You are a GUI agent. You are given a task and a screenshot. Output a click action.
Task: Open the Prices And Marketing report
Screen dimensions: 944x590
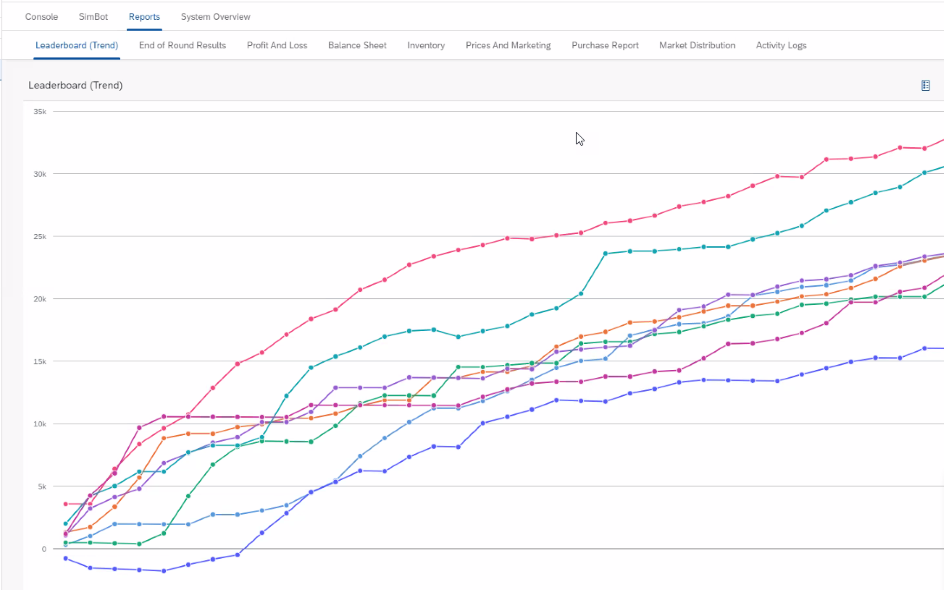508,45
